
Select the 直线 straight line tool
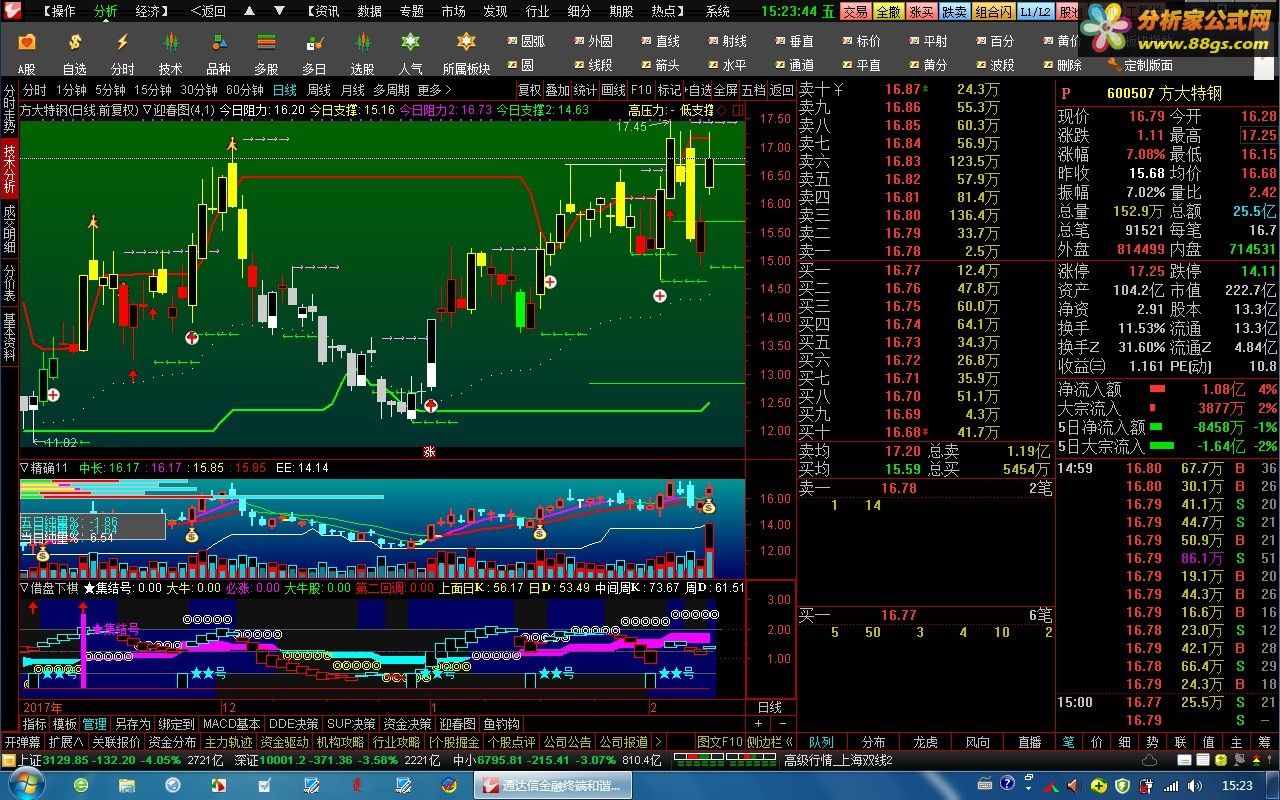659,42
